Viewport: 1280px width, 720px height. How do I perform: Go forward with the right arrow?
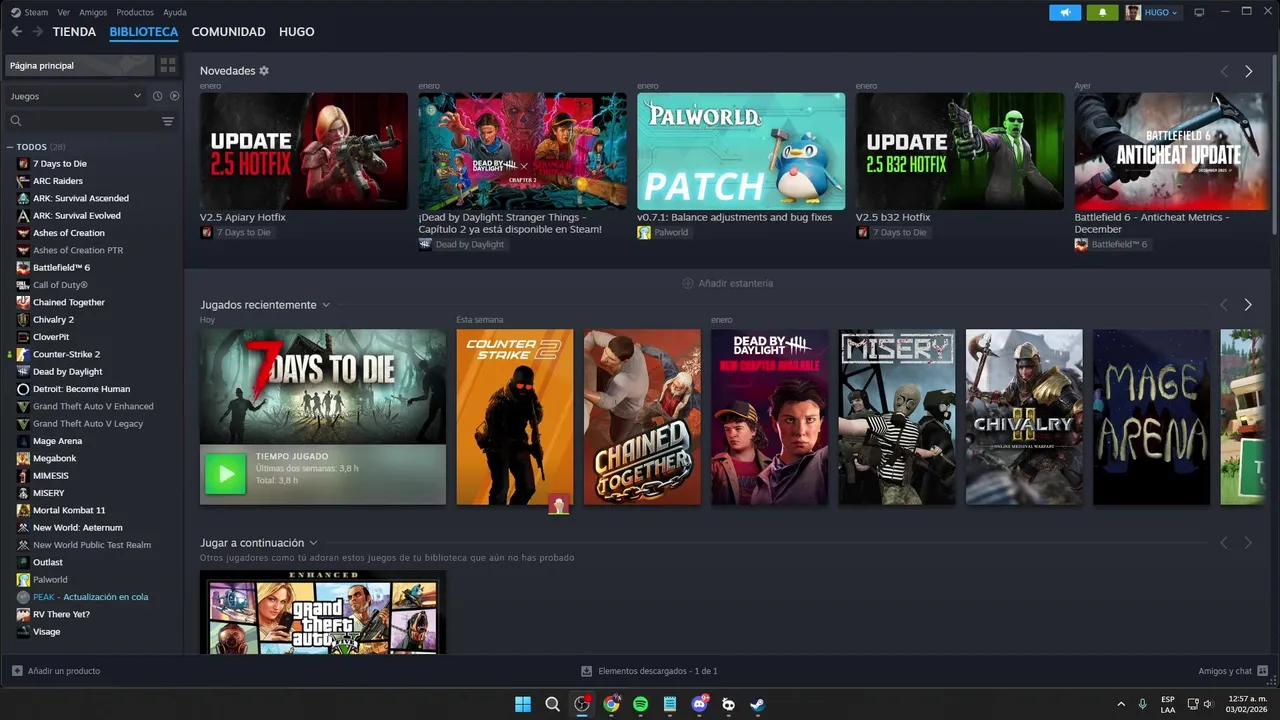pyautogui.click(x=38, y=32)
